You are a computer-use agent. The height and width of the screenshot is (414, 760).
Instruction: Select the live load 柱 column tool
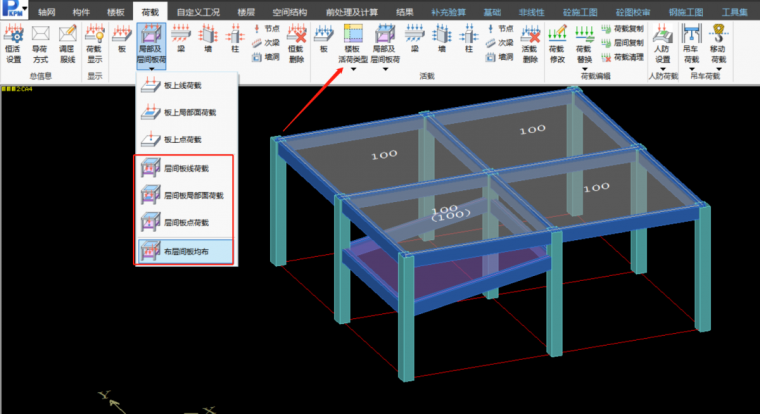(469, 40)
